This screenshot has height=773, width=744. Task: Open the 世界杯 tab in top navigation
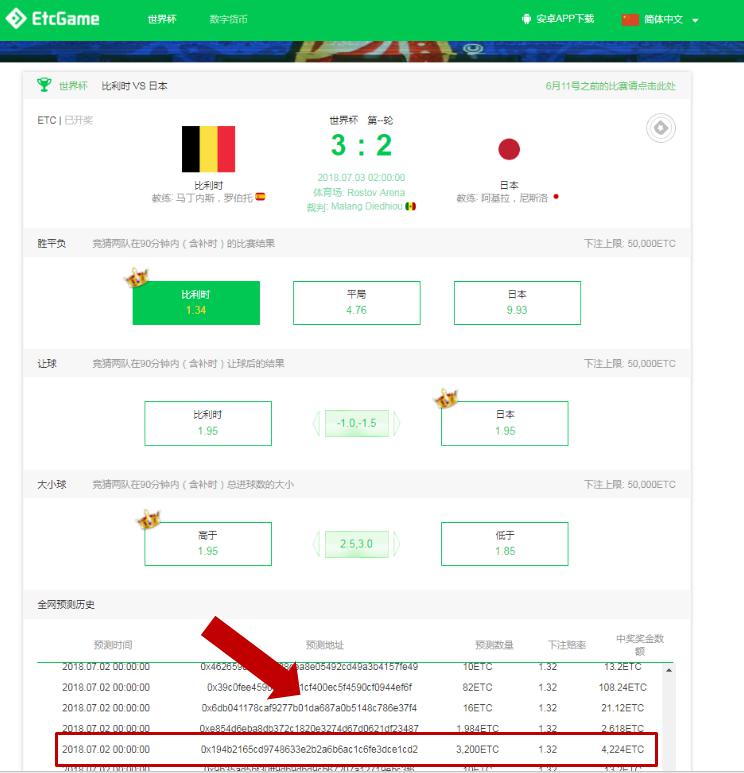[161, 19]
